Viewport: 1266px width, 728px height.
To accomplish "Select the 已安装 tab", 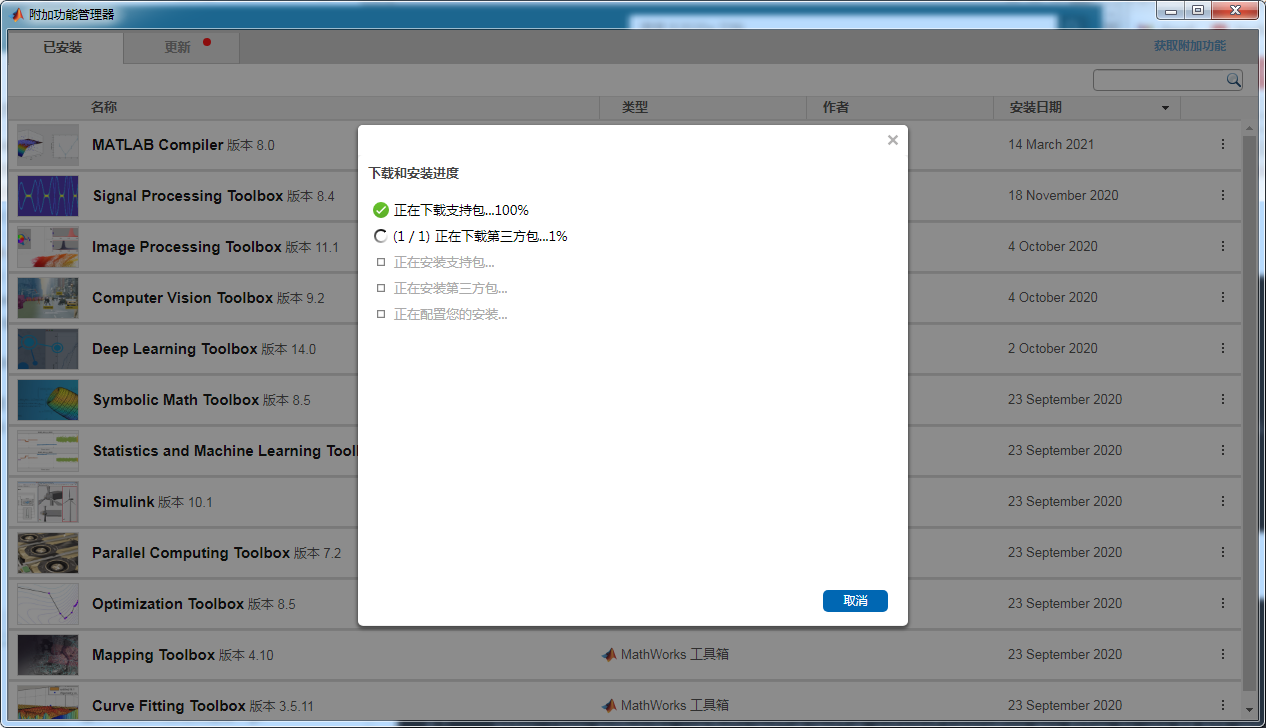I will point(62,47).
